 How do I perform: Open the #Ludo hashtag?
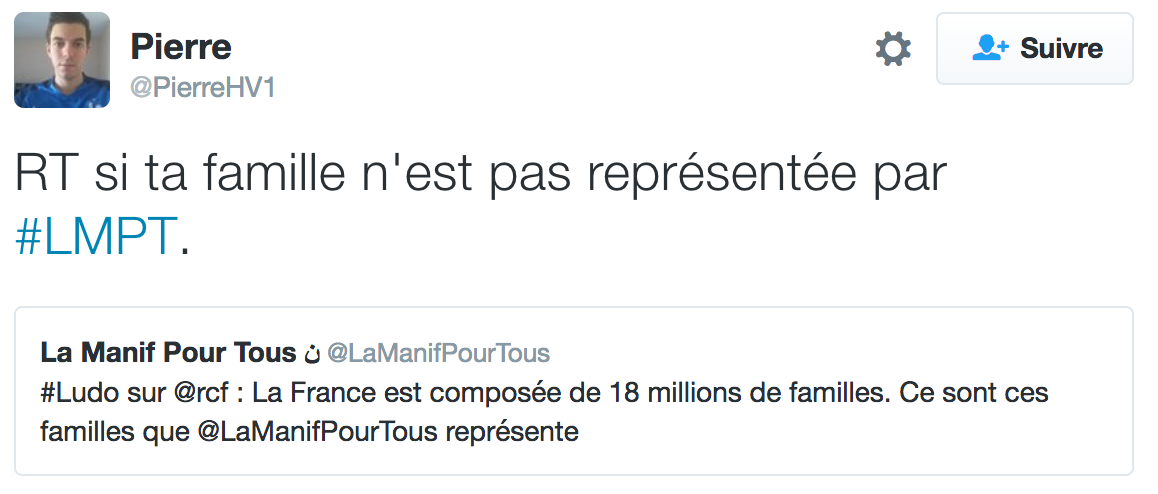[75, 393]
